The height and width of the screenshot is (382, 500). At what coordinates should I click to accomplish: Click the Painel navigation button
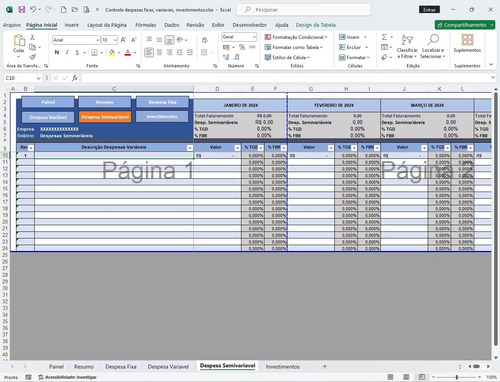click(x=48, y=102)
